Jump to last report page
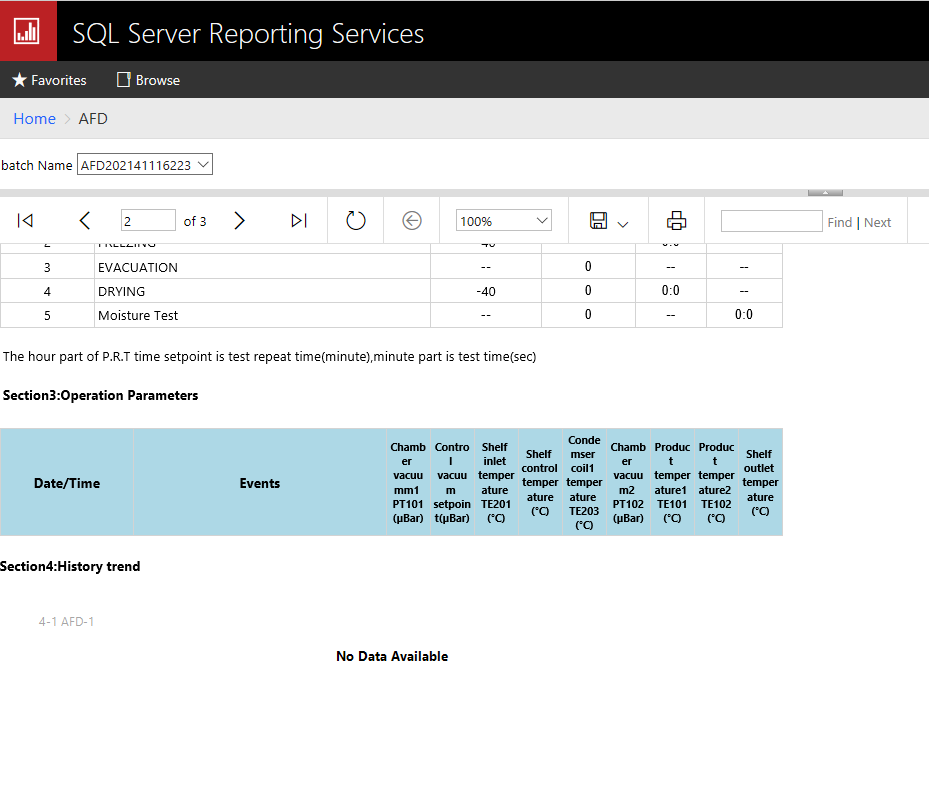The width and height of the screenshot is (929, 797). point(299,221)
